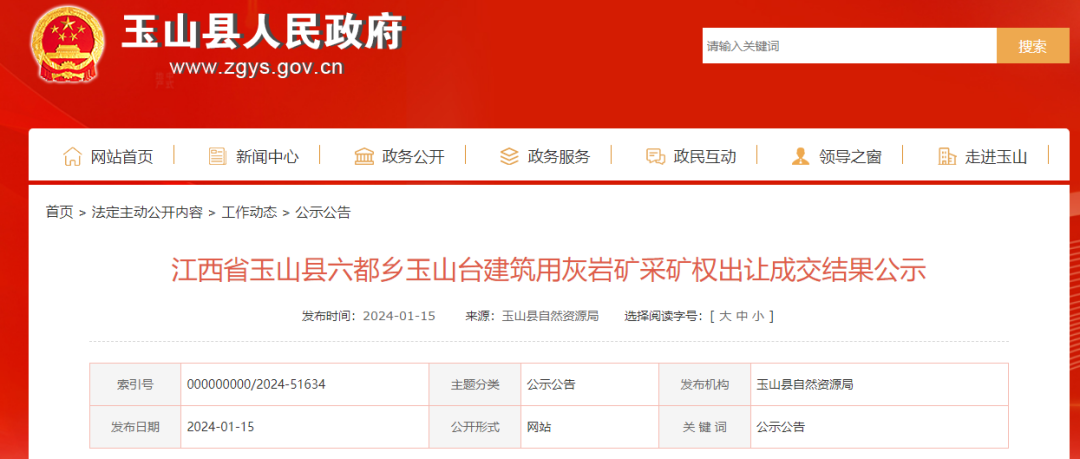The width and height of the screenshot is (1080, 459).
Task: Open the 新闻中心 menu item
Action: [x=267, y=156]
